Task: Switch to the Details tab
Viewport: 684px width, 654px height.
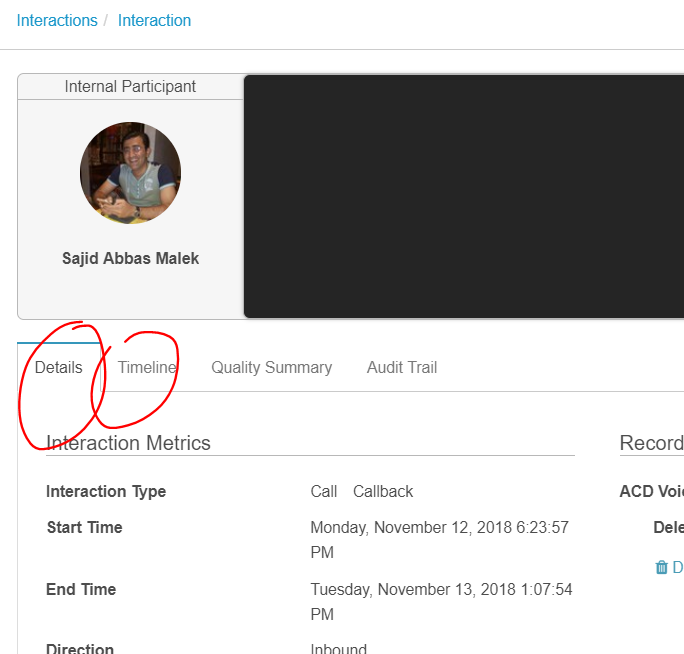Action: (x=59, y=367)
